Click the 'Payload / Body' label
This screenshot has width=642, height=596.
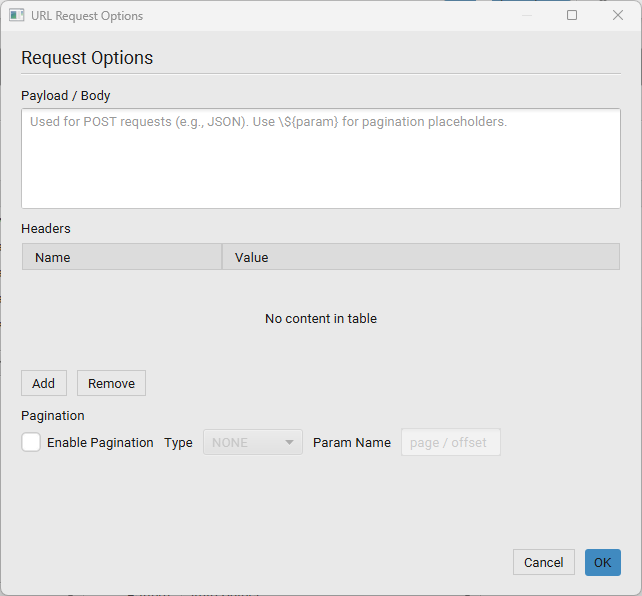[66, 96]
